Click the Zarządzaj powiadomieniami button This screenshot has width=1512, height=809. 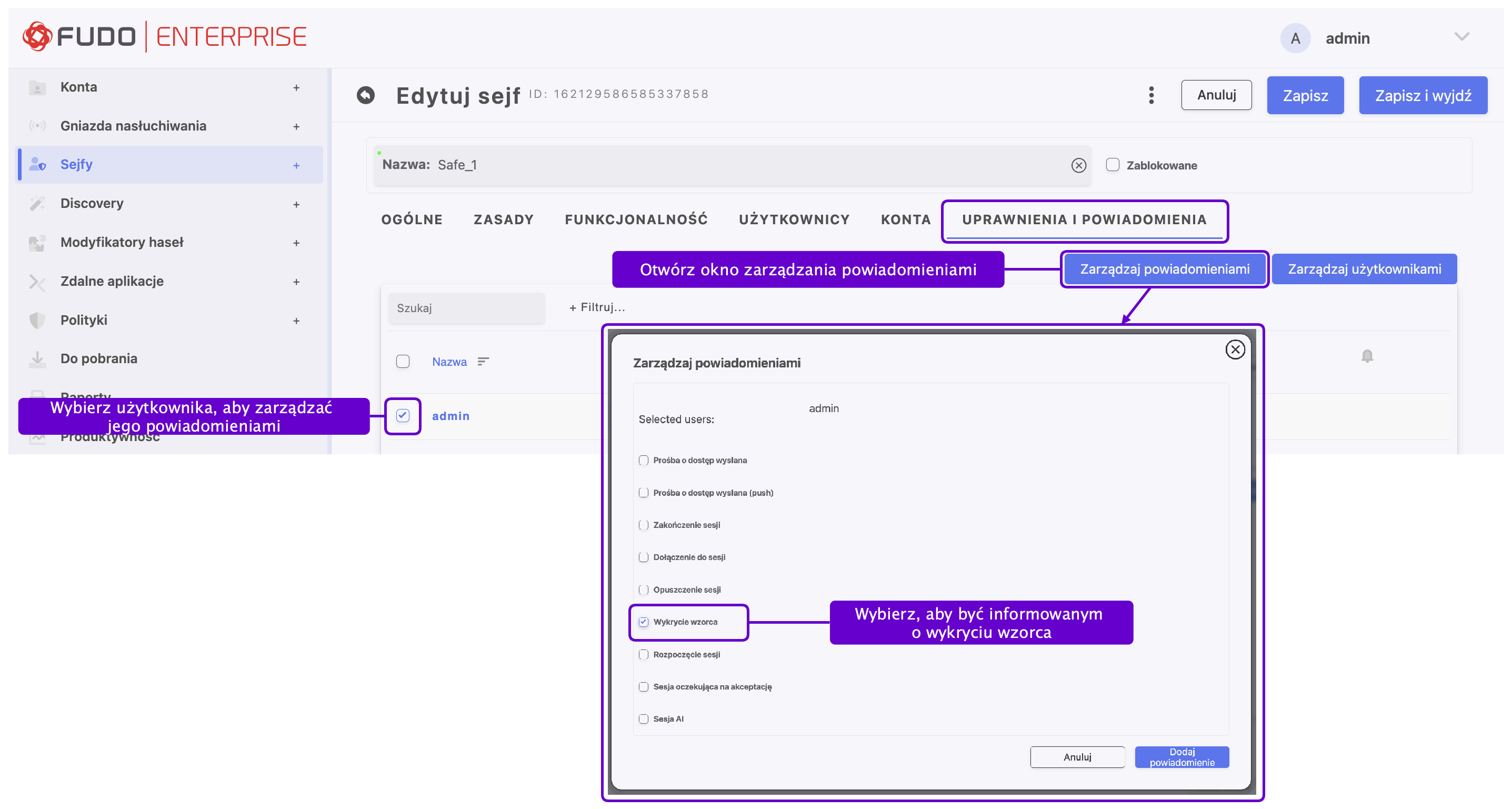point(1165,269)
